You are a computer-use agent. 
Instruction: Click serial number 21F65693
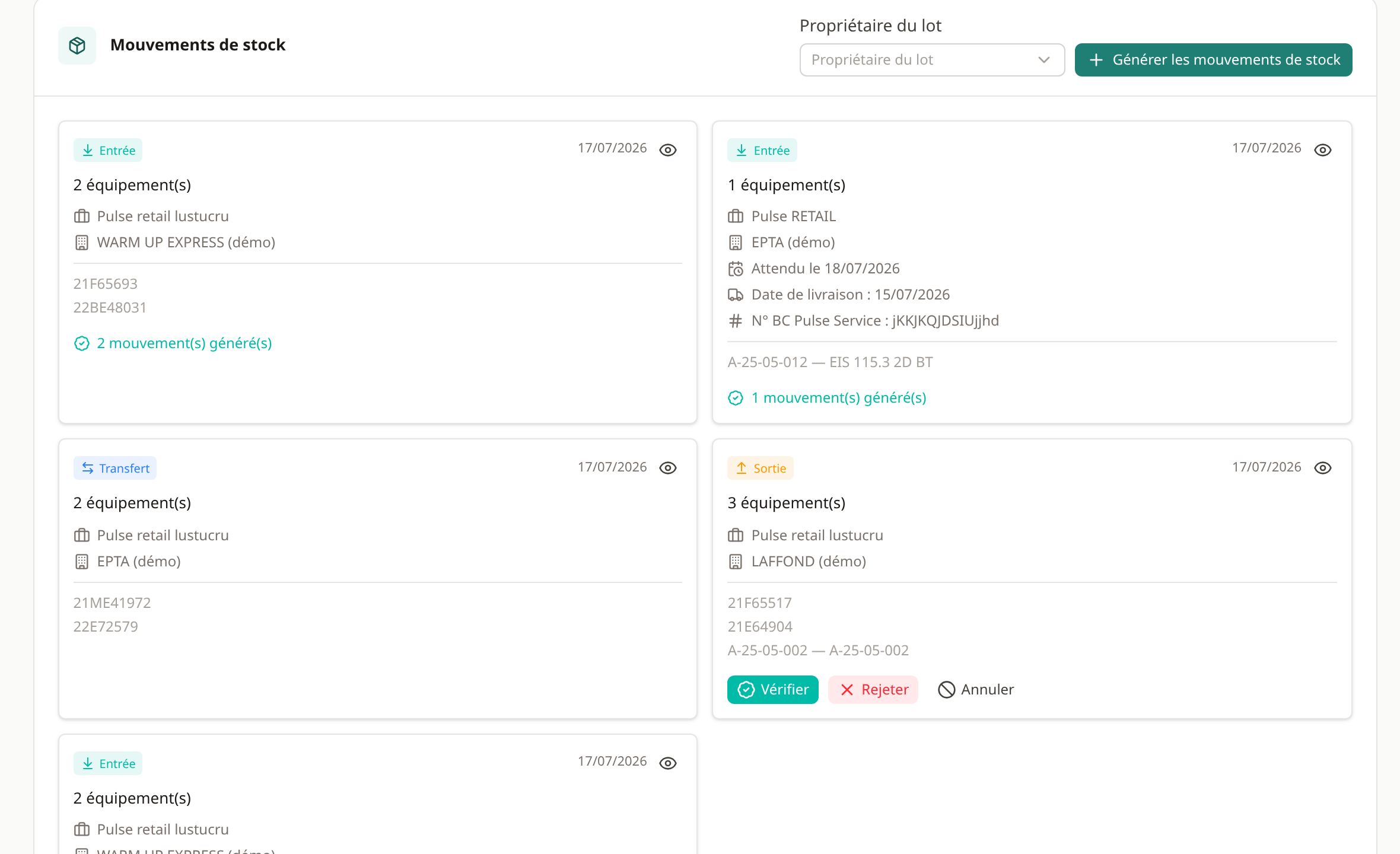106,284
